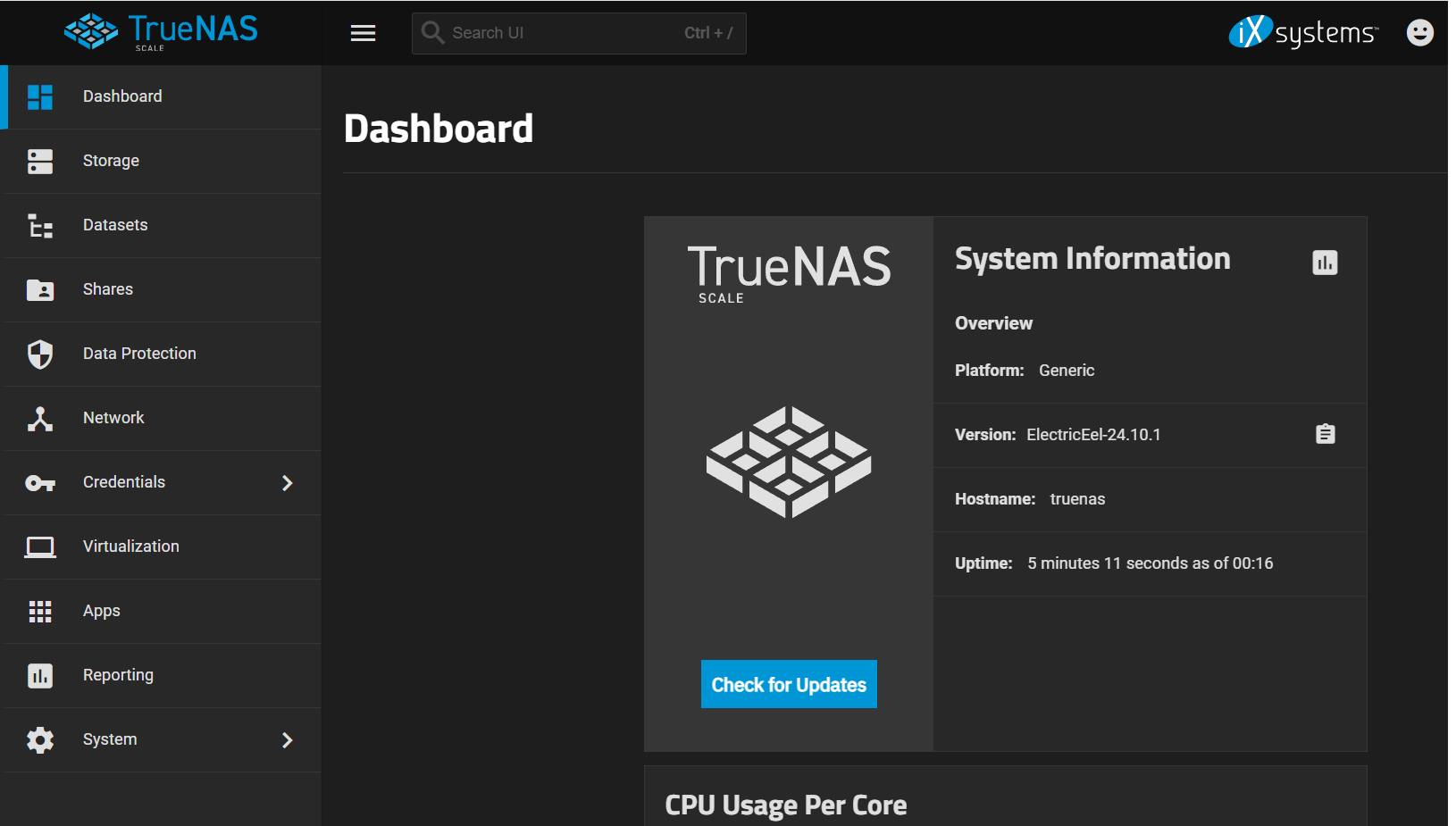This screenshot has height=826, width=1456.
Task: Click version text ElectricEel-24.10.1
Action: 1093,435
